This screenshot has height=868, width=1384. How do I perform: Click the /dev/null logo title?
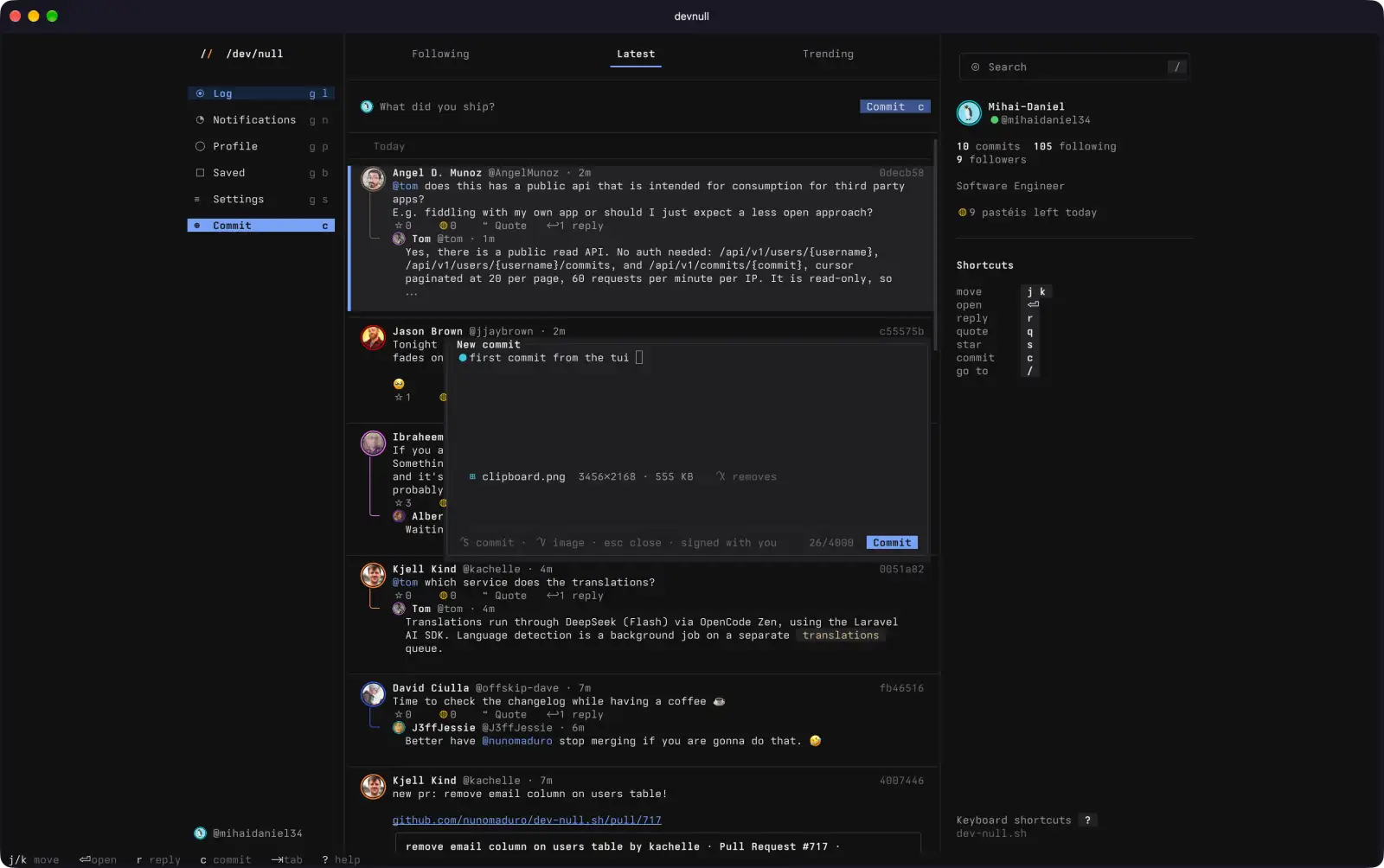[x=254, y=54]
